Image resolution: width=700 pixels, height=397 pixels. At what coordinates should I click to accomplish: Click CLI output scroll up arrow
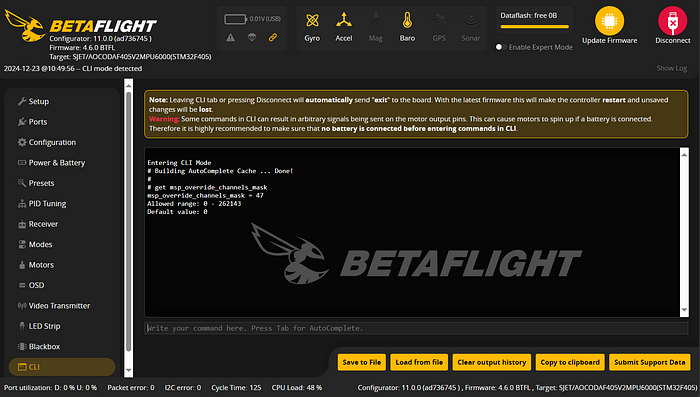click(684, 155)
